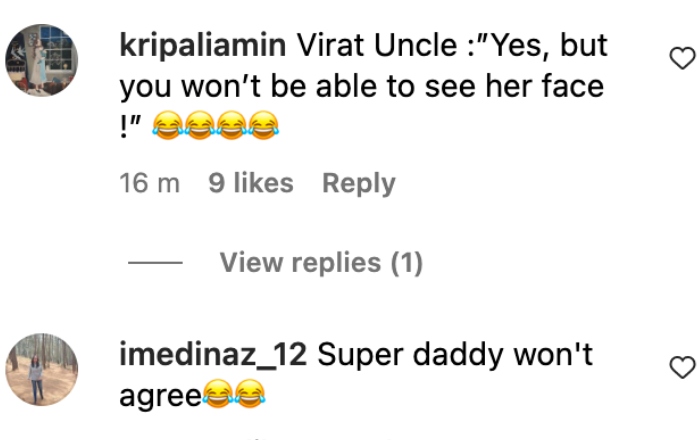This screenshot has height=440, width=700.
Task: Click the word 'agree' in second comment
Action: (x=160, y=396)
